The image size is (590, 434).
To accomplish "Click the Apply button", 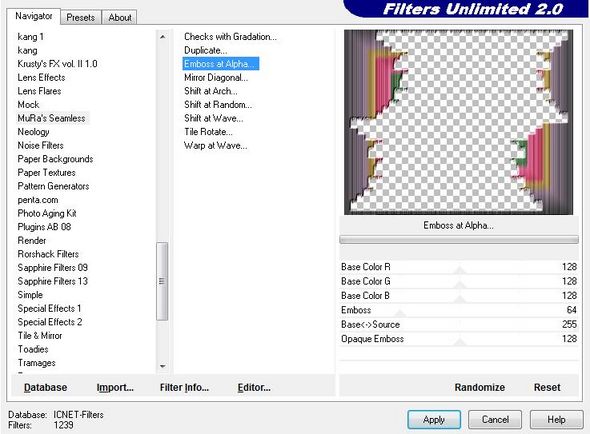I will coord(434,419).
